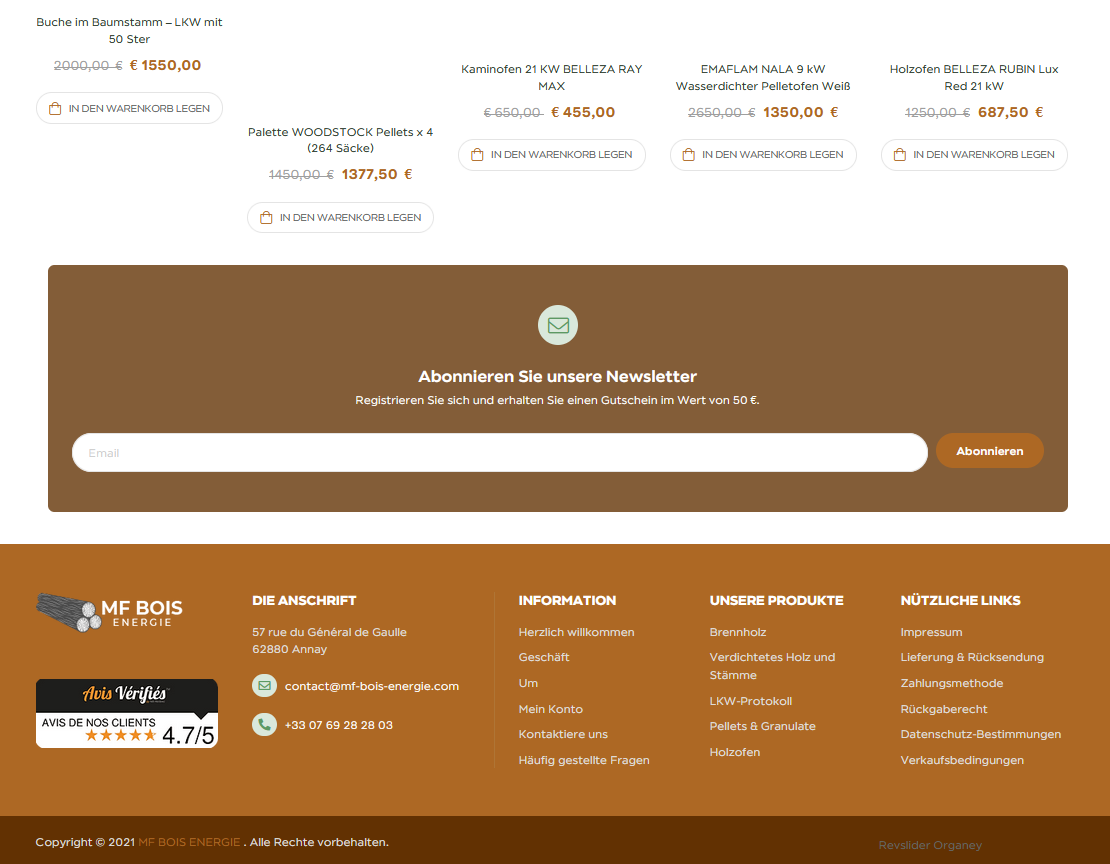Click the contact@mf-bois-energie.com email link
This screenshot has height=864, width=1110.
[x=371, y=686]
